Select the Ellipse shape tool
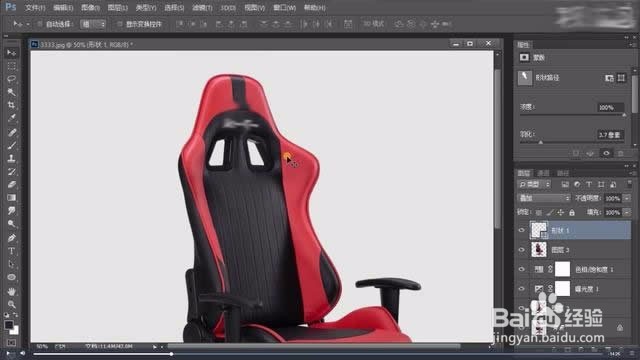The width and height of the screenshot is (640, 360). coord(11,277)
